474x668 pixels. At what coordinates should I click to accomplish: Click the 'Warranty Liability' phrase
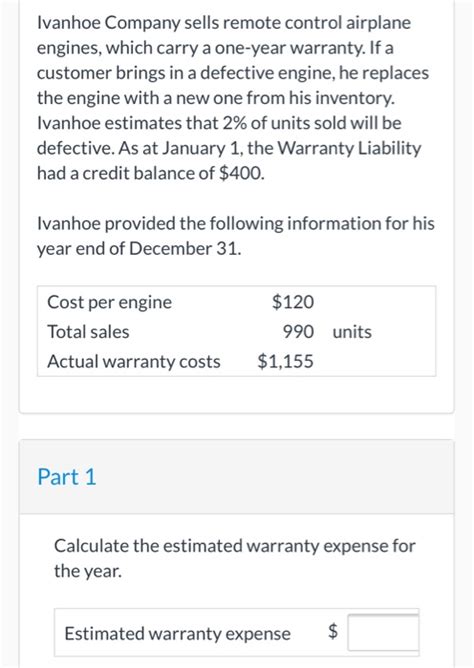point(349,148)
